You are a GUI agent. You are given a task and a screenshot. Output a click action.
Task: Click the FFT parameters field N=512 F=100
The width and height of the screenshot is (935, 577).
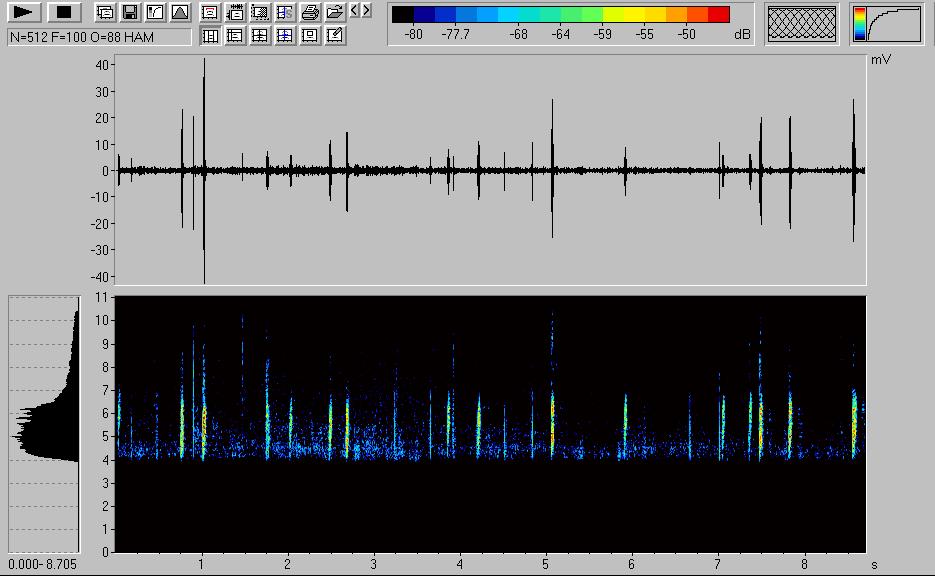pos(98,37)
